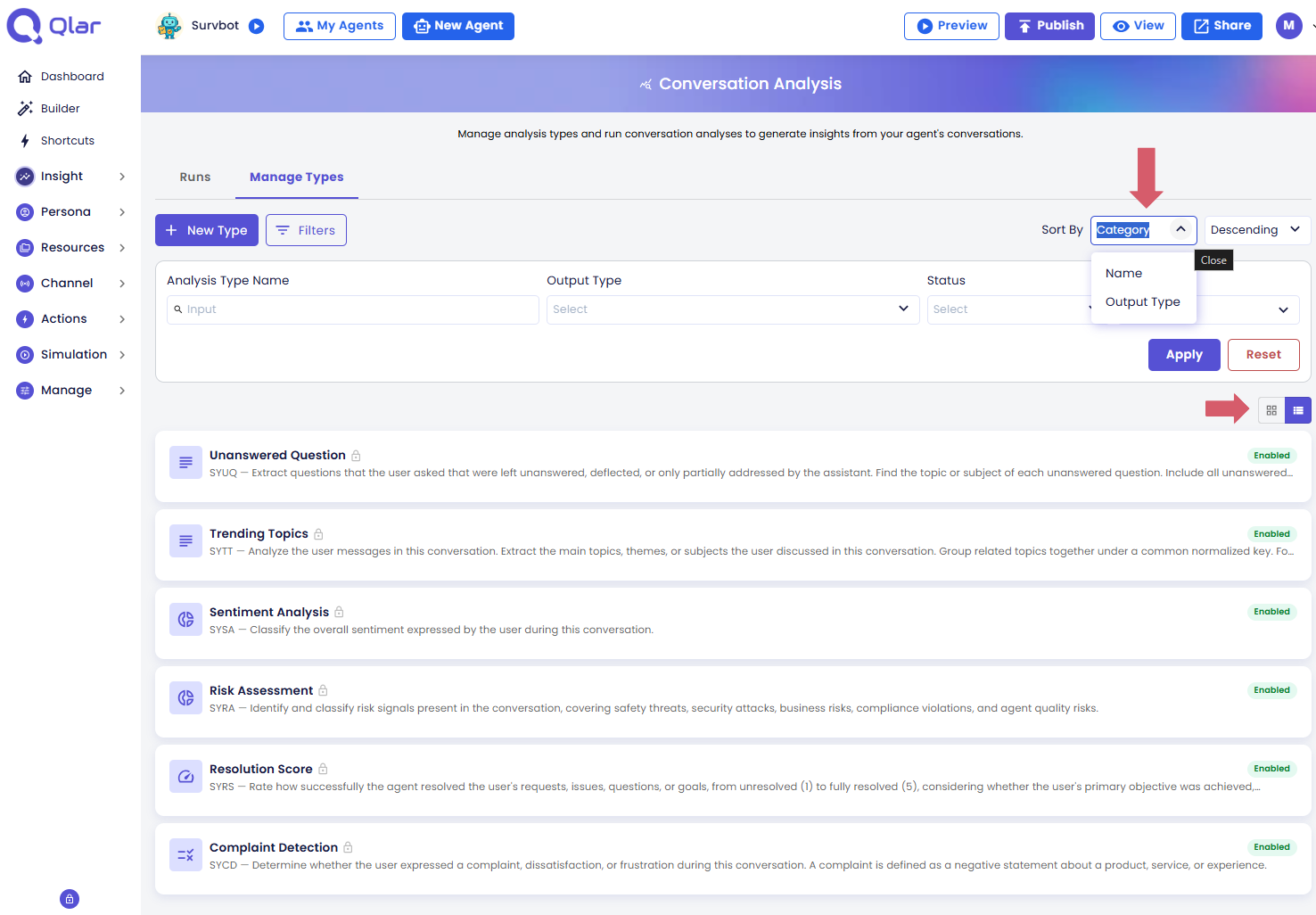This screenshot has height=915, width=1316.
Task: Open the Descending sort order dropdown
Action: 1257,230
